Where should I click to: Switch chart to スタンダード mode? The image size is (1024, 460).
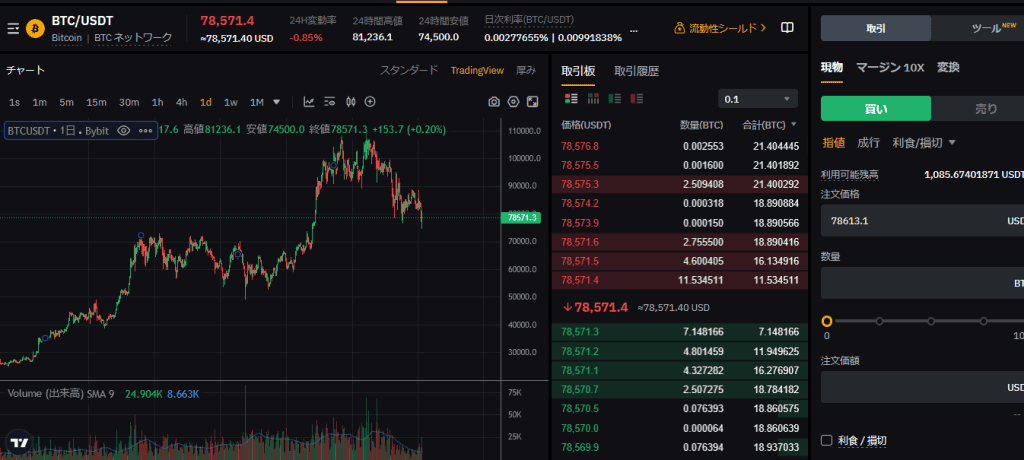pos(409,71)
